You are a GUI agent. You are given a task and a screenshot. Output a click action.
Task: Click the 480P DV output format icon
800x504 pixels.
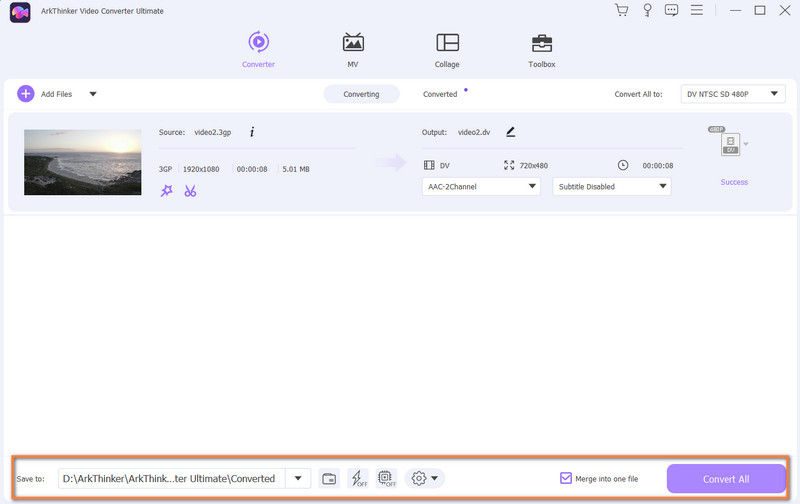pos(730,144)
